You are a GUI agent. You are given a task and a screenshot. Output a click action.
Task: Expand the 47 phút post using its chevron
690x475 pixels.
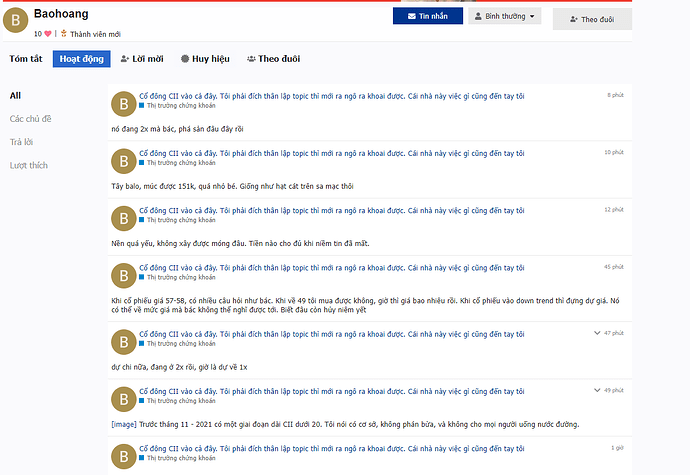point(597,333)
